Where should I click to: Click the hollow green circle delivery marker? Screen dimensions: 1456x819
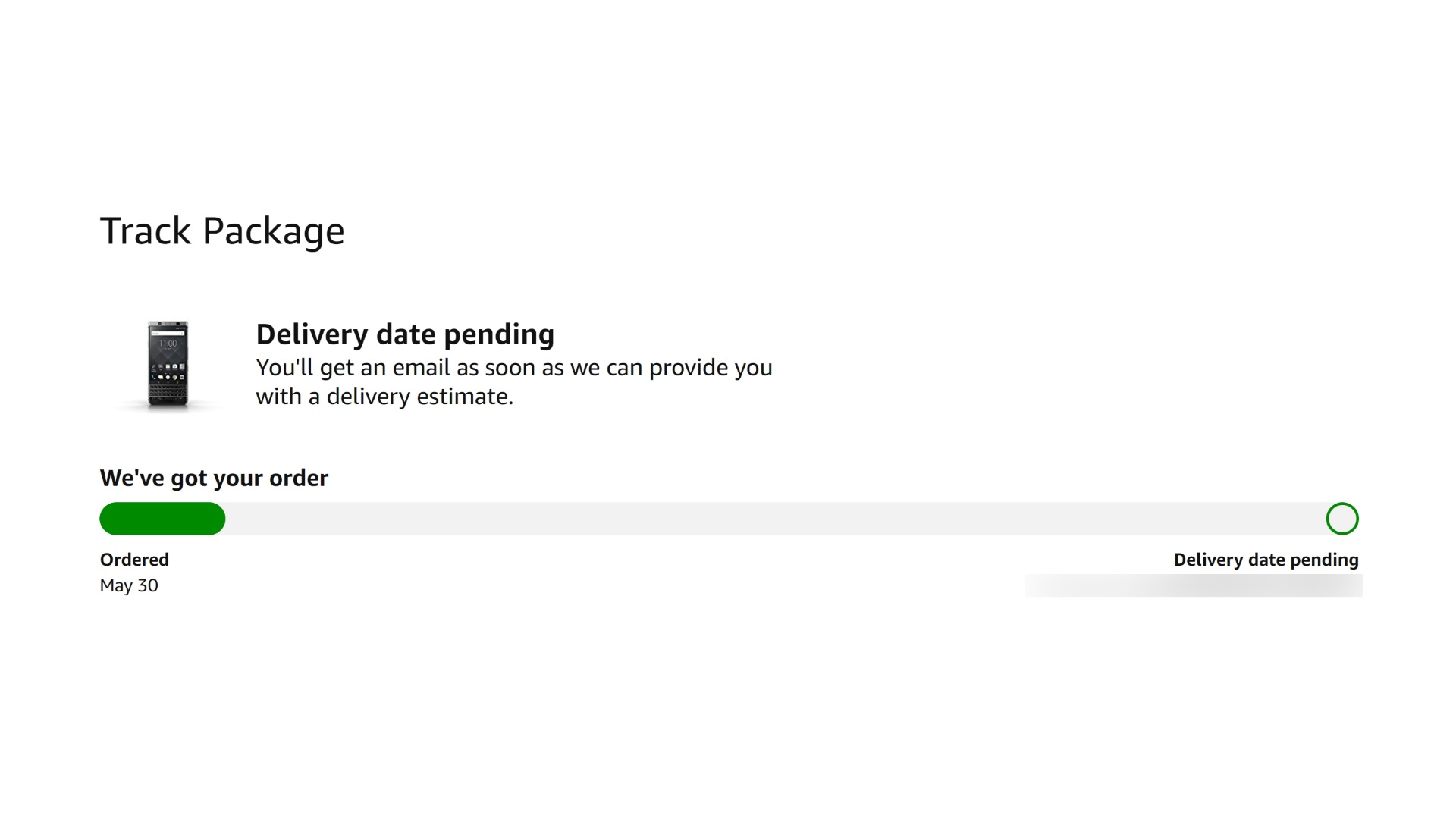tap(1341, 519)
